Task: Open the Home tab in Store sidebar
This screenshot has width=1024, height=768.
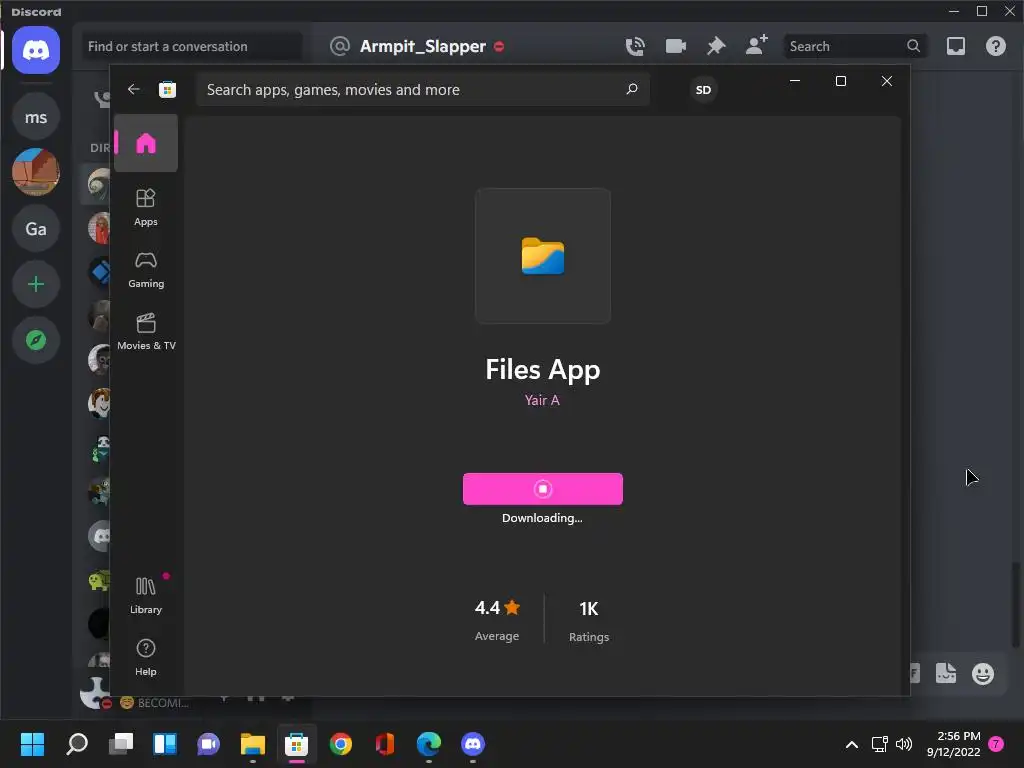Action: [x=146, y=143]
